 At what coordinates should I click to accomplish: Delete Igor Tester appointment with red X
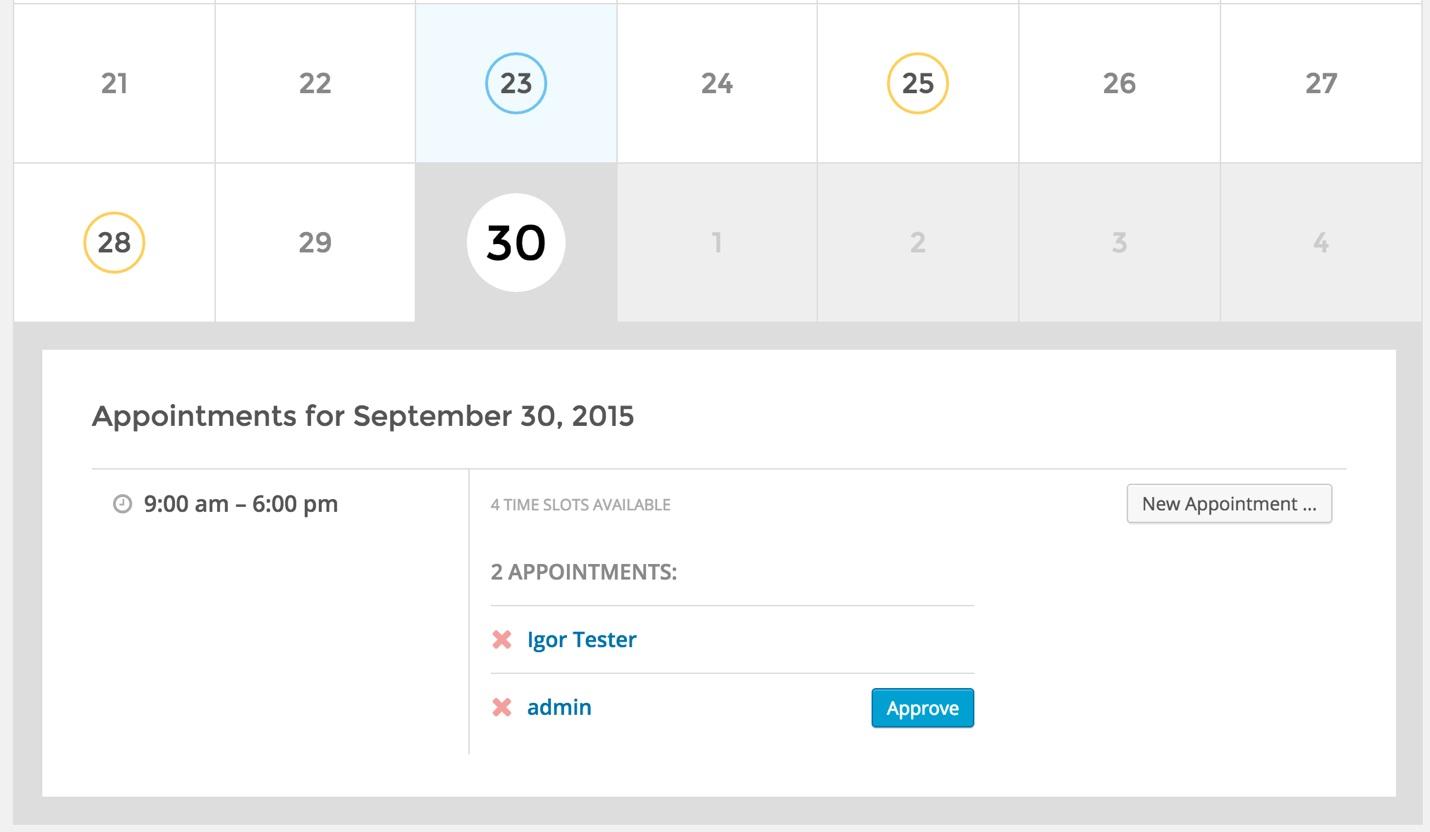502,640
